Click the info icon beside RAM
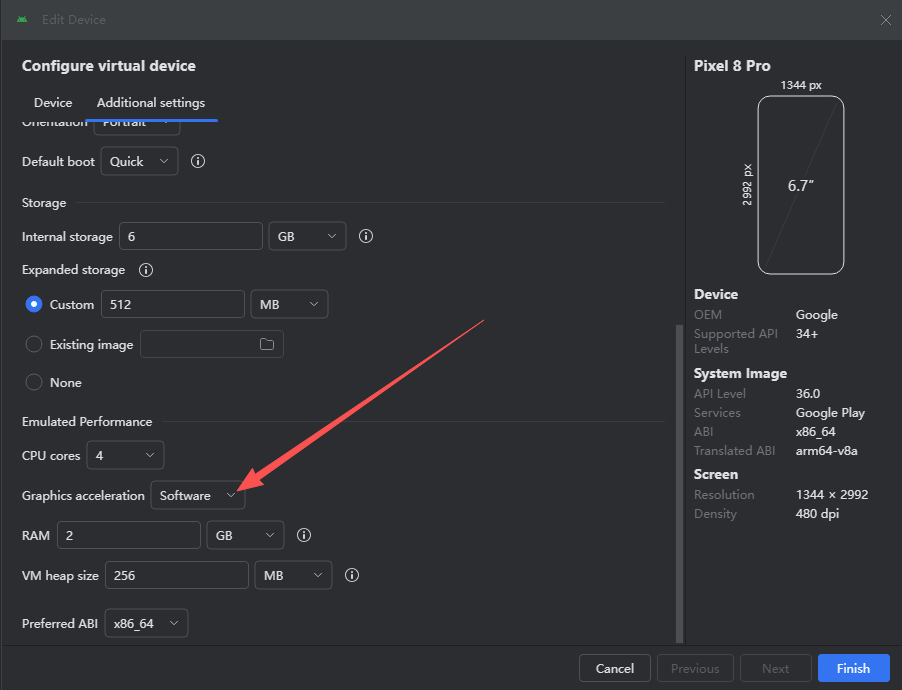The image size is (902, 690). [304, 535]
